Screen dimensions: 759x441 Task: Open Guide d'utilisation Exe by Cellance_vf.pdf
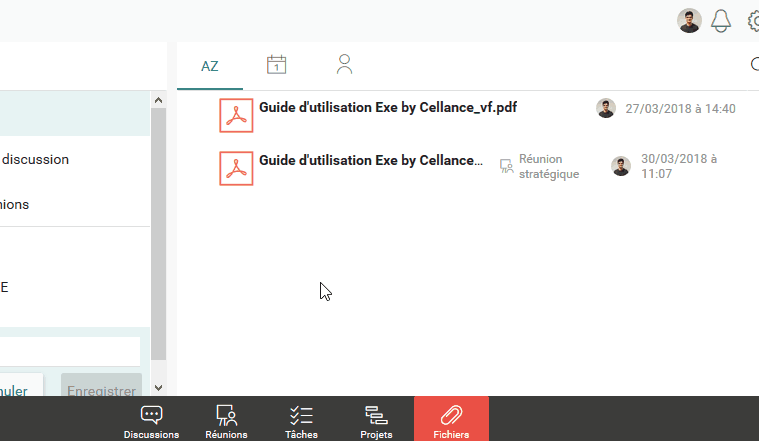tap(387, 107)
